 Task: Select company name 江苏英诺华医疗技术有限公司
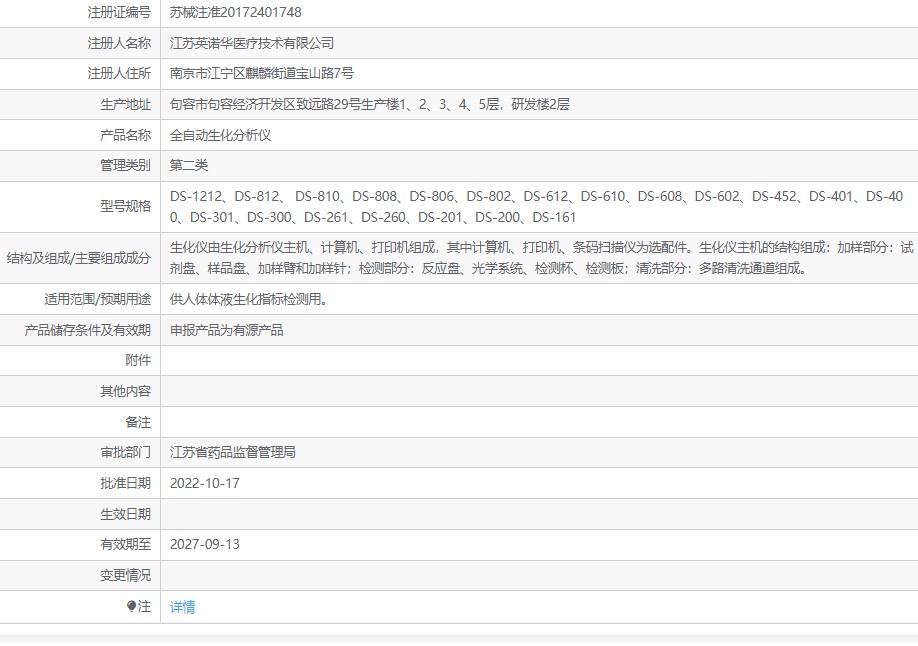[252, 43]
